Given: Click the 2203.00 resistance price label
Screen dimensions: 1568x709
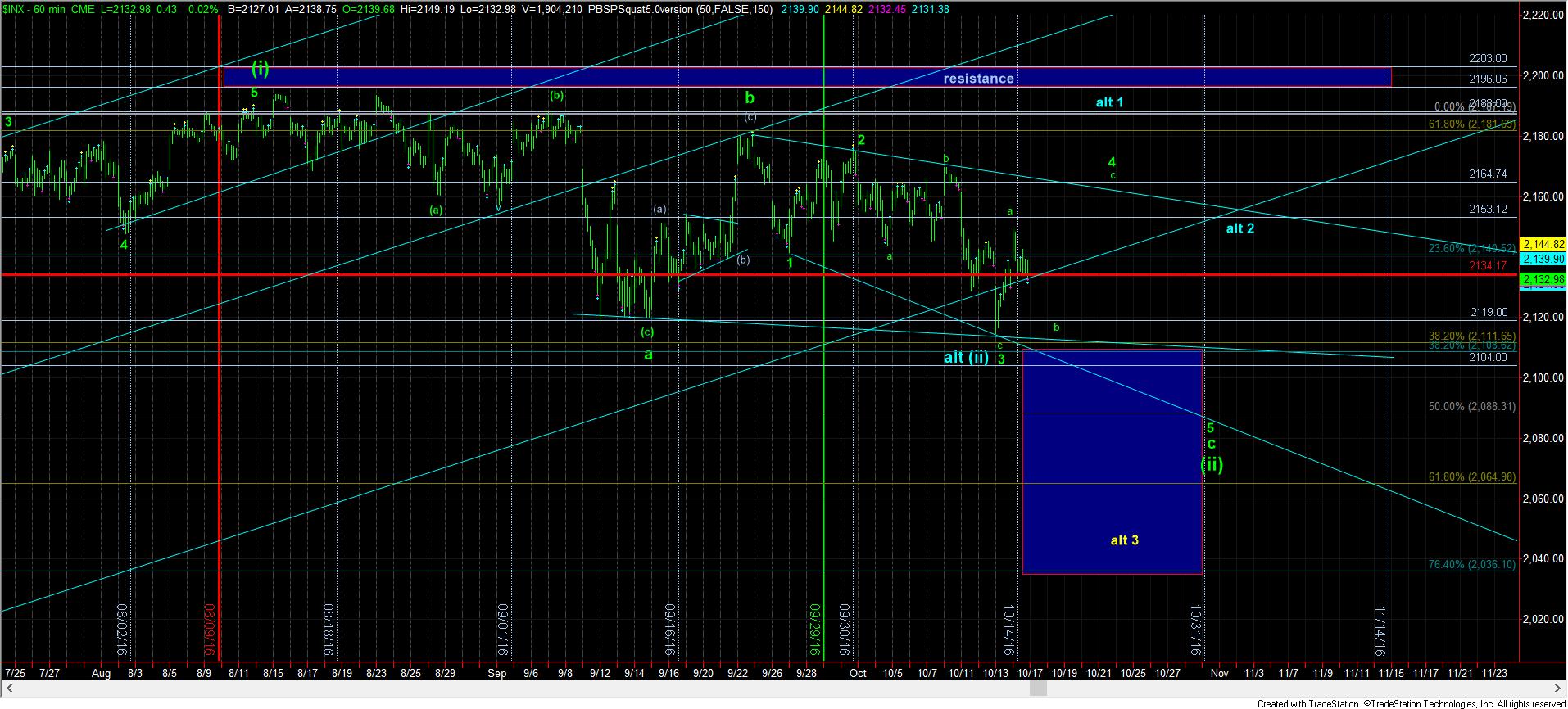Looking at the screenshot, I should click(1488, 59).
